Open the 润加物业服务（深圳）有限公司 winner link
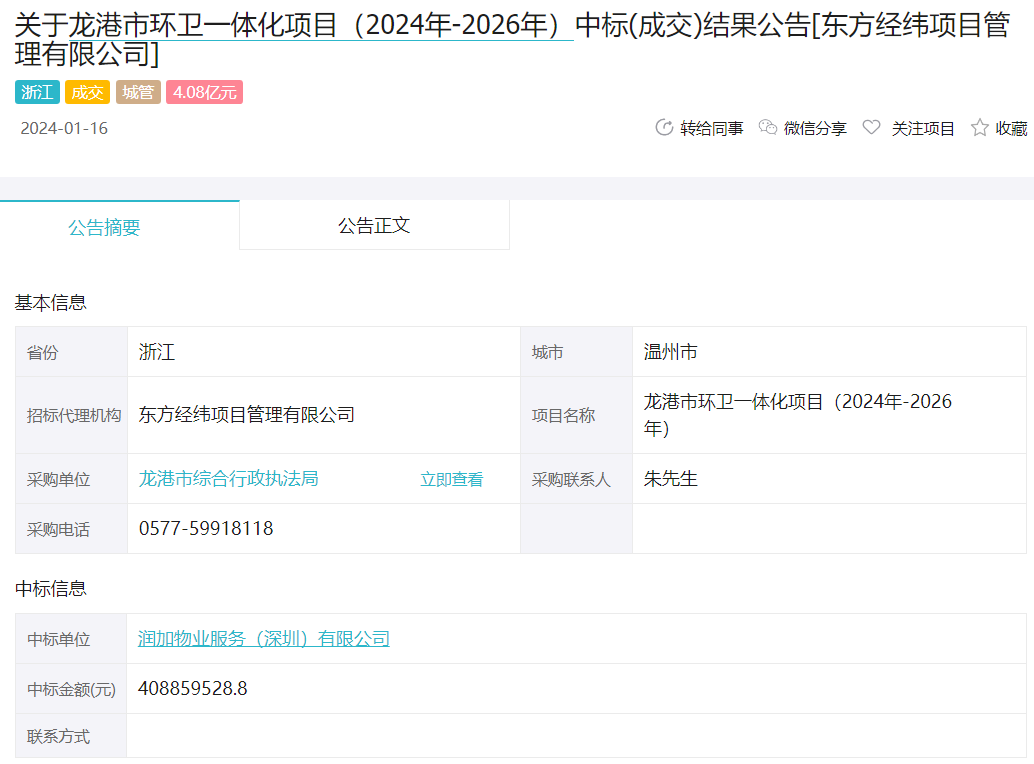The image size is (1034, 764). 264,639
